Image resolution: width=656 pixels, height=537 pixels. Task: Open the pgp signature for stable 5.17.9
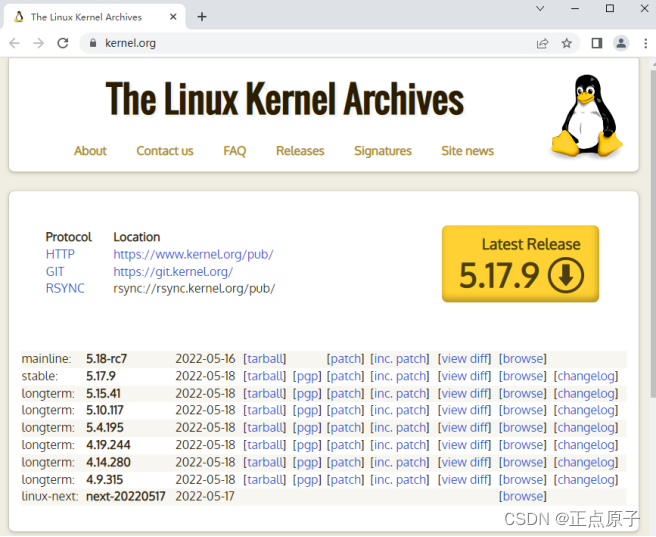(x=307, y=376)
